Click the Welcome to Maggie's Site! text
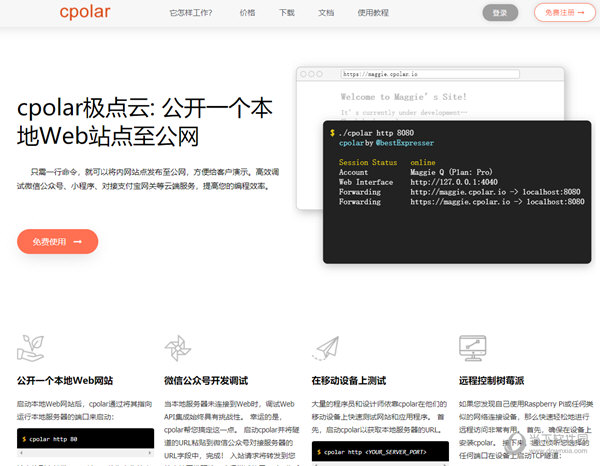The width and height of the screenshot is (600, 466). click(x=404, y=97)
